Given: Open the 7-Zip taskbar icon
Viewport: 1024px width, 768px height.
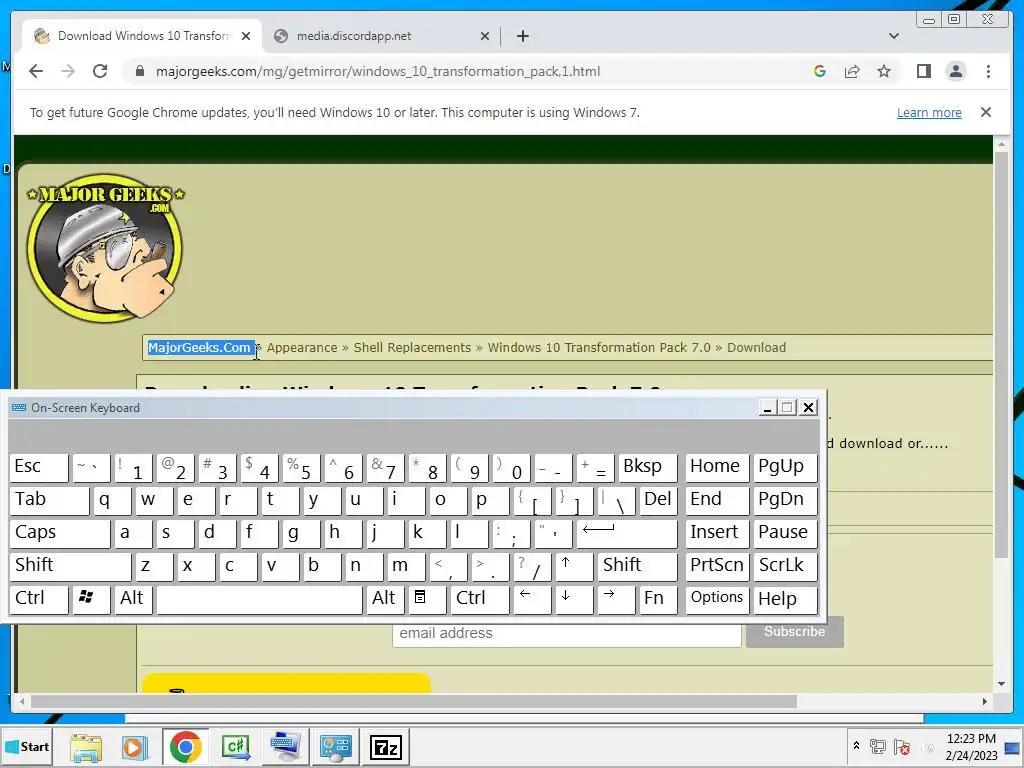Looking at the screenshot, I should (385, 747).
